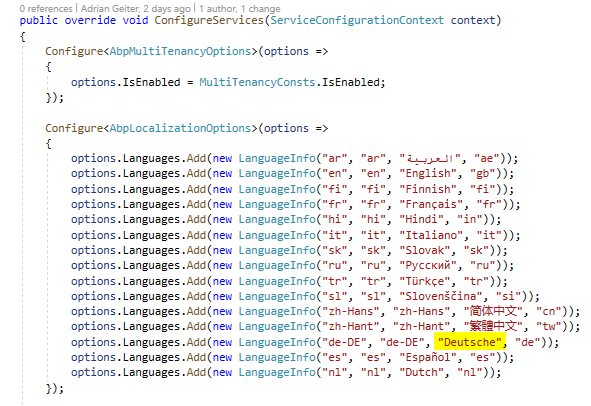Click the "tw" flag code string

click(x=549, y=326)
